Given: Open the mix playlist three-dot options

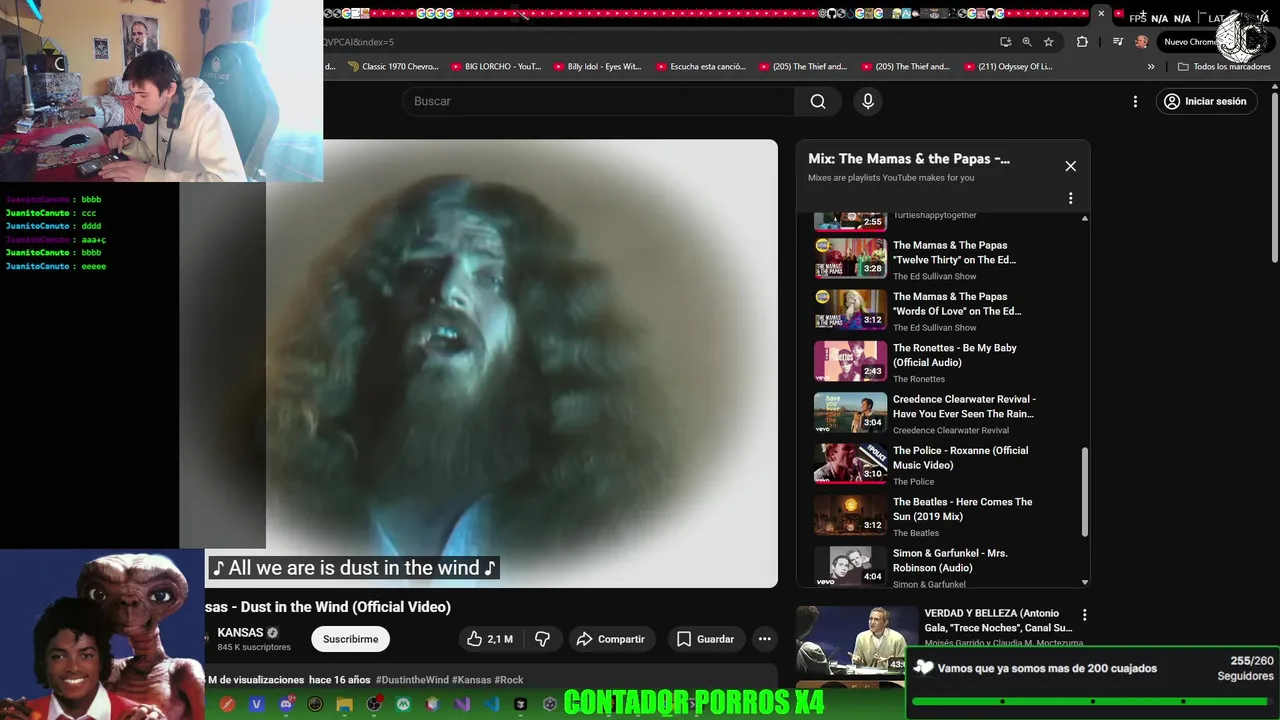Looking at the screenshot, I should 1070,198.
